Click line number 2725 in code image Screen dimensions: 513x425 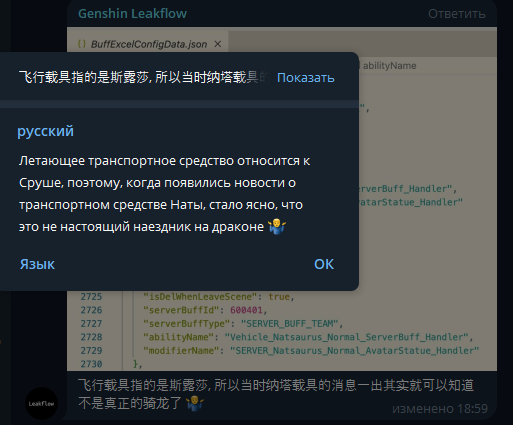91,297
